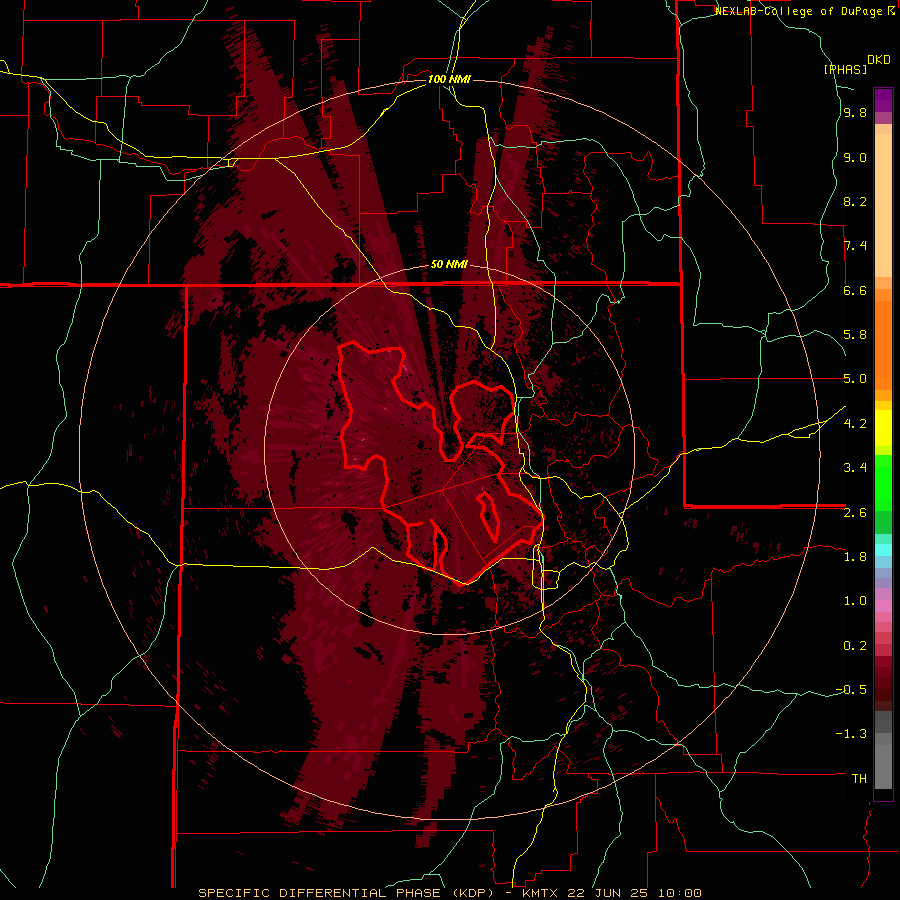Click the 9.0 scale value
900x900 pixels.
coord(855,157)
